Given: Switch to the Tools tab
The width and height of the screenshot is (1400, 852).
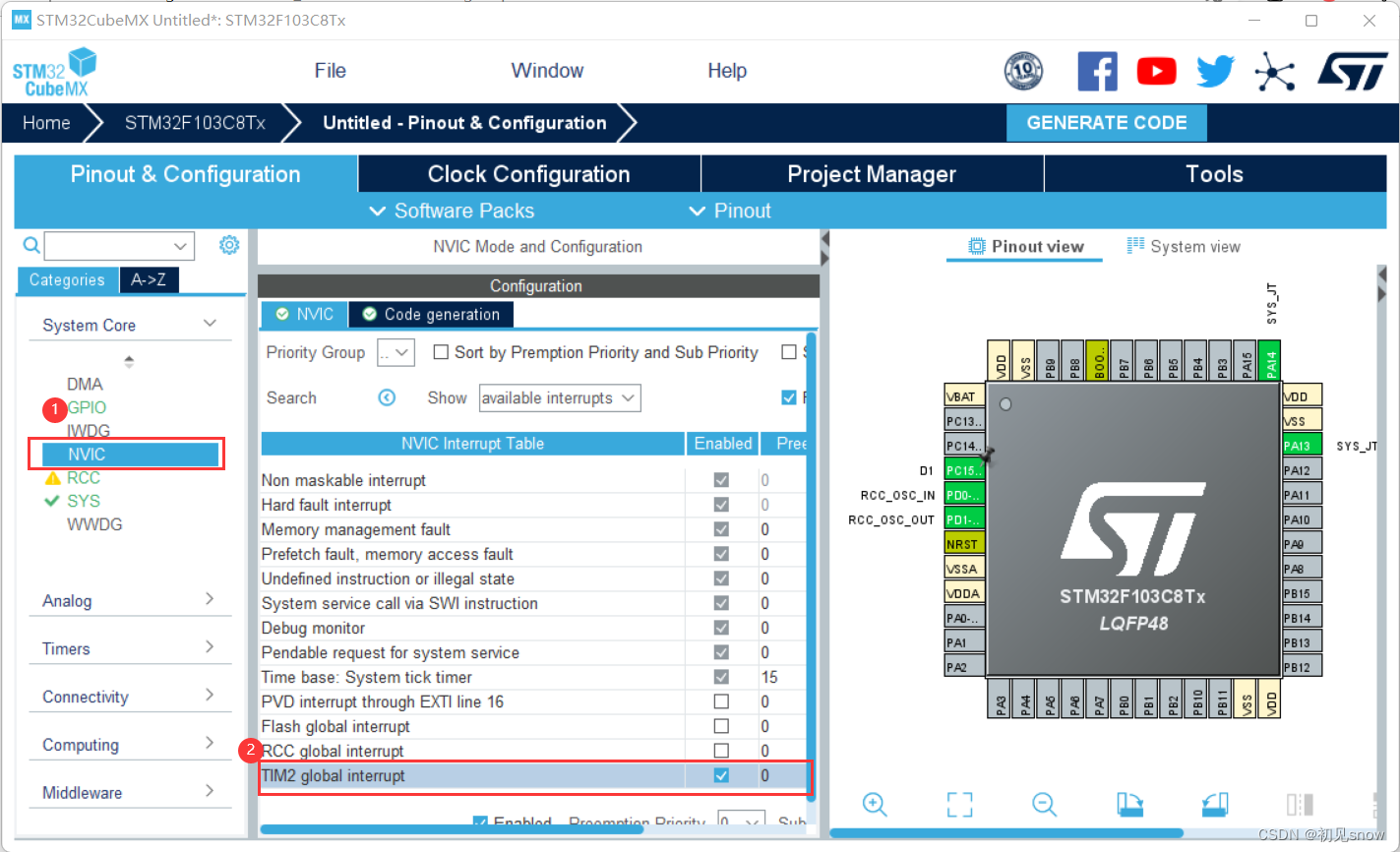Looking at the screenshot, I should (1215, 174).
